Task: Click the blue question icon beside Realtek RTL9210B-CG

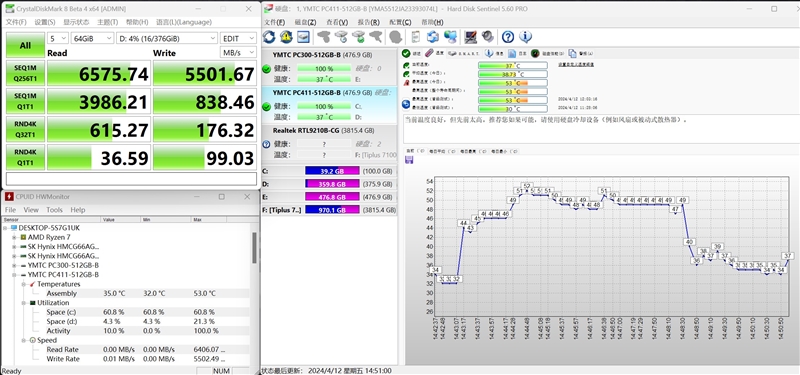Action: [266, 144]
